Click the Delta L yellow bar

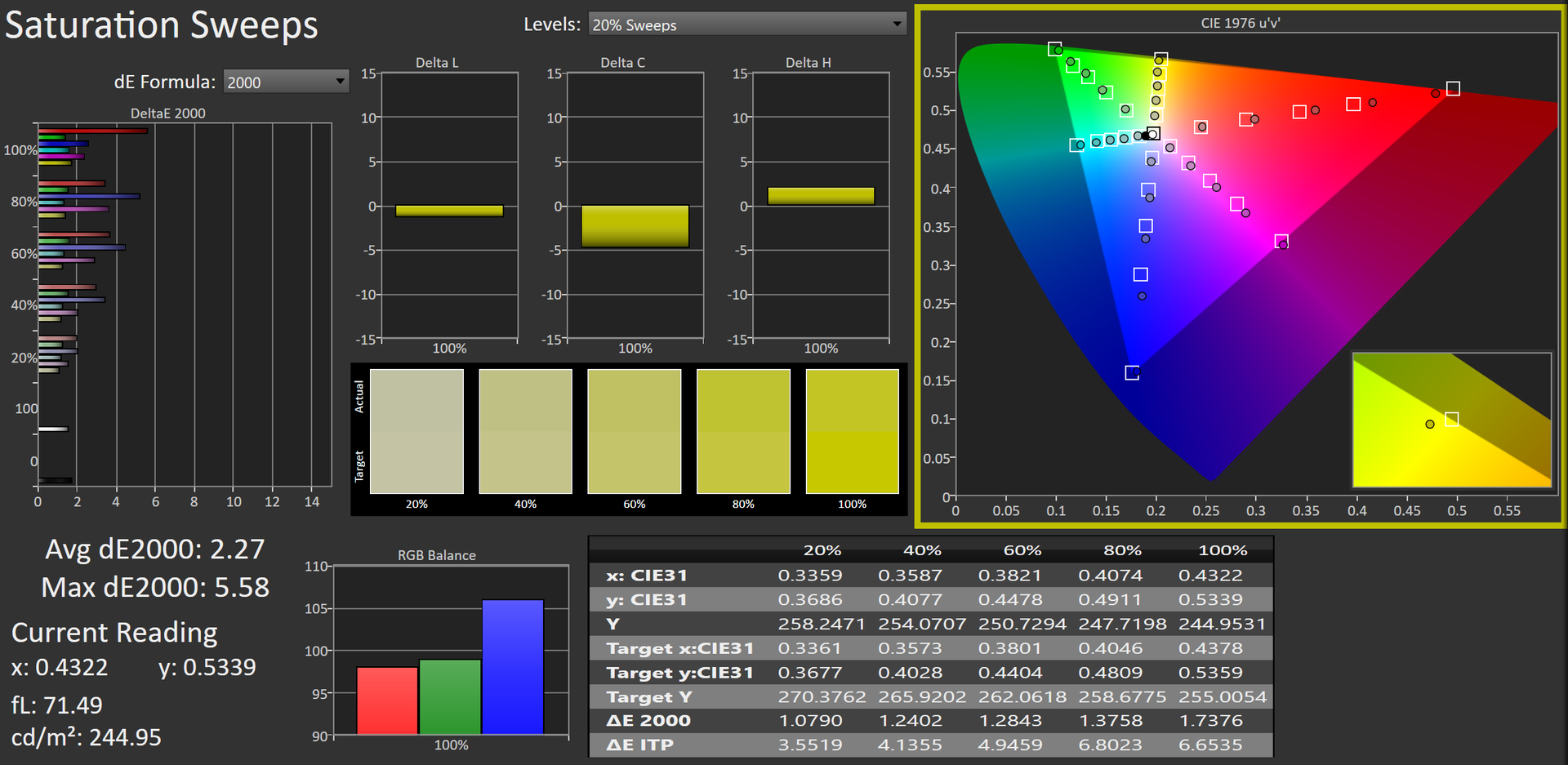(x=449, y=211)
